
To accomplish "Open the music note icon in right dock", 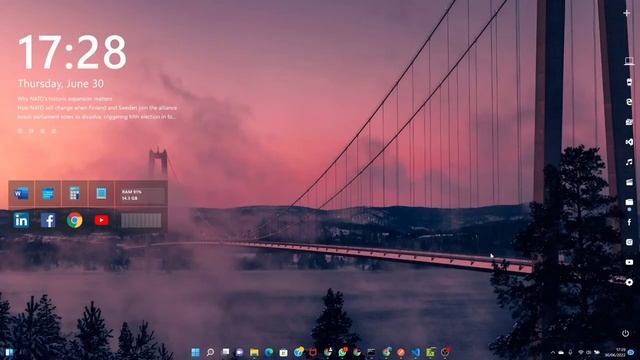I will pos(629,162).
